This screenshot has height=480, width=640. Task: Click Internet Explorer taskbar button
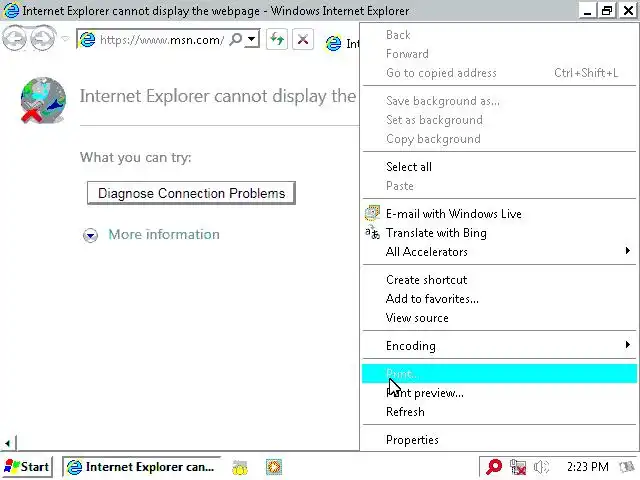141,467
